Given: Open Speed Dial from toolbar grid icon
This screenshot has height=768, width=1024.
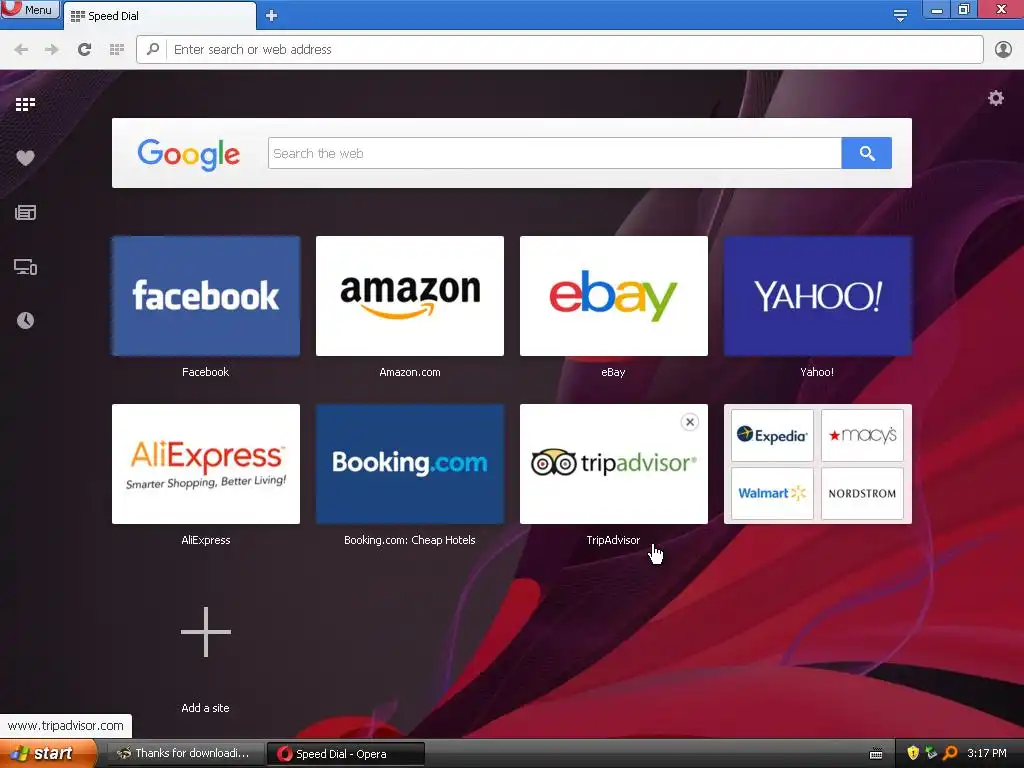Looking at the screenshot, I should coord(117,50).
